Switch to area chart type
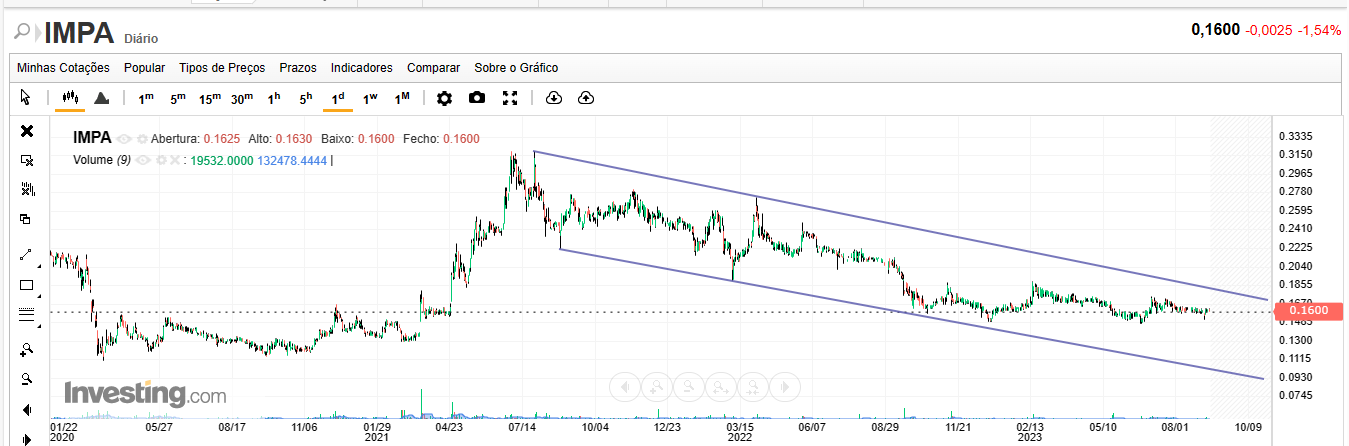The width and height of the screenshot is (1349, 446). tap(101, 98)
